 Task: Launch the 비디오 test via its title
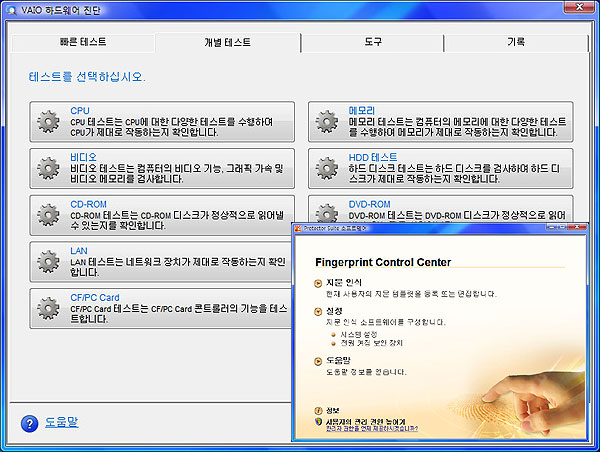(83, 157)
